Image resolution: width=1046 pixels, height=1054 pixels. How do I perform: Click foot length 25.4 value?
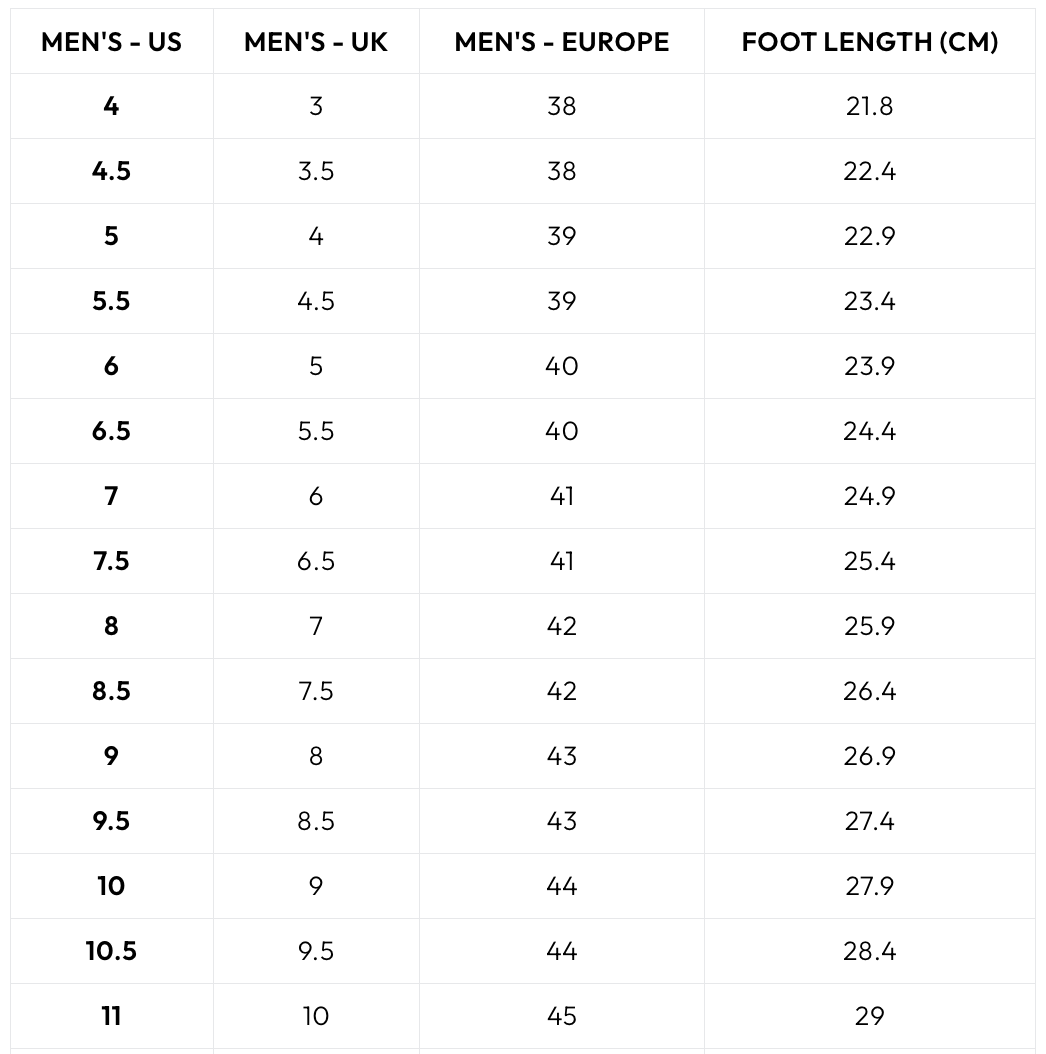point(869,561)
